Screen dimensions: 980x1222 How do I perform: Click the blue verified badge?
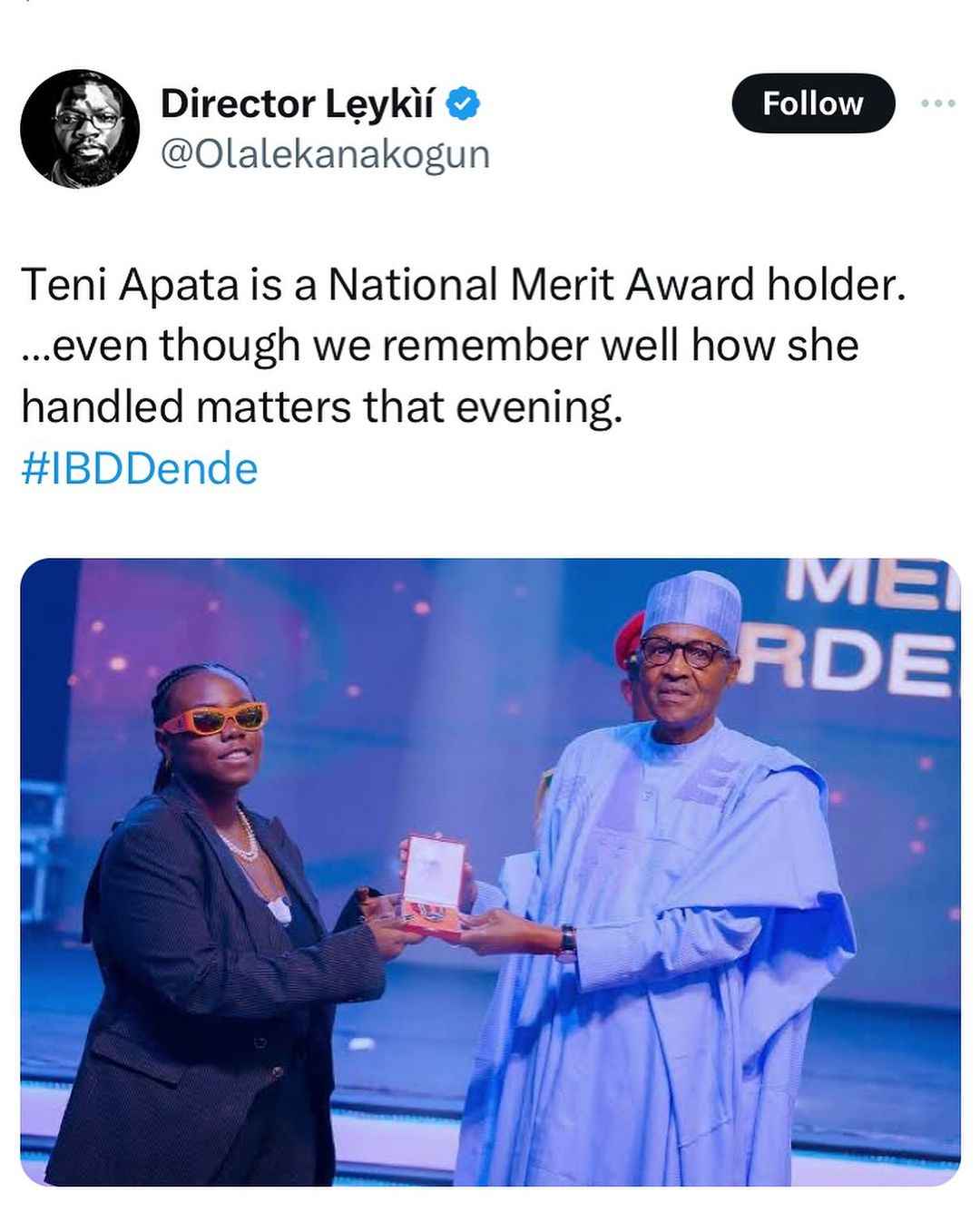[x=464, y=105]
